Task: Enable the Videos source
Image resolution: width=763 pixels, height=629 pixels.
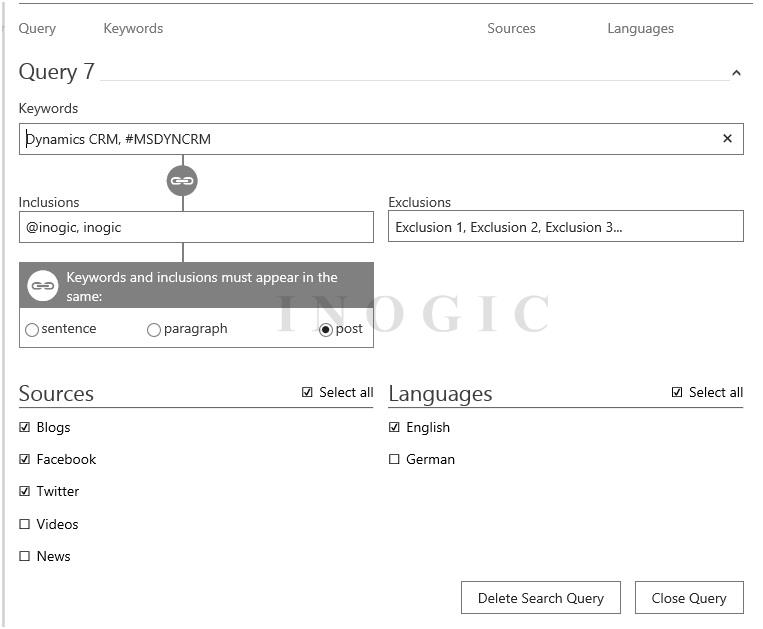Action: pos(24,524)
